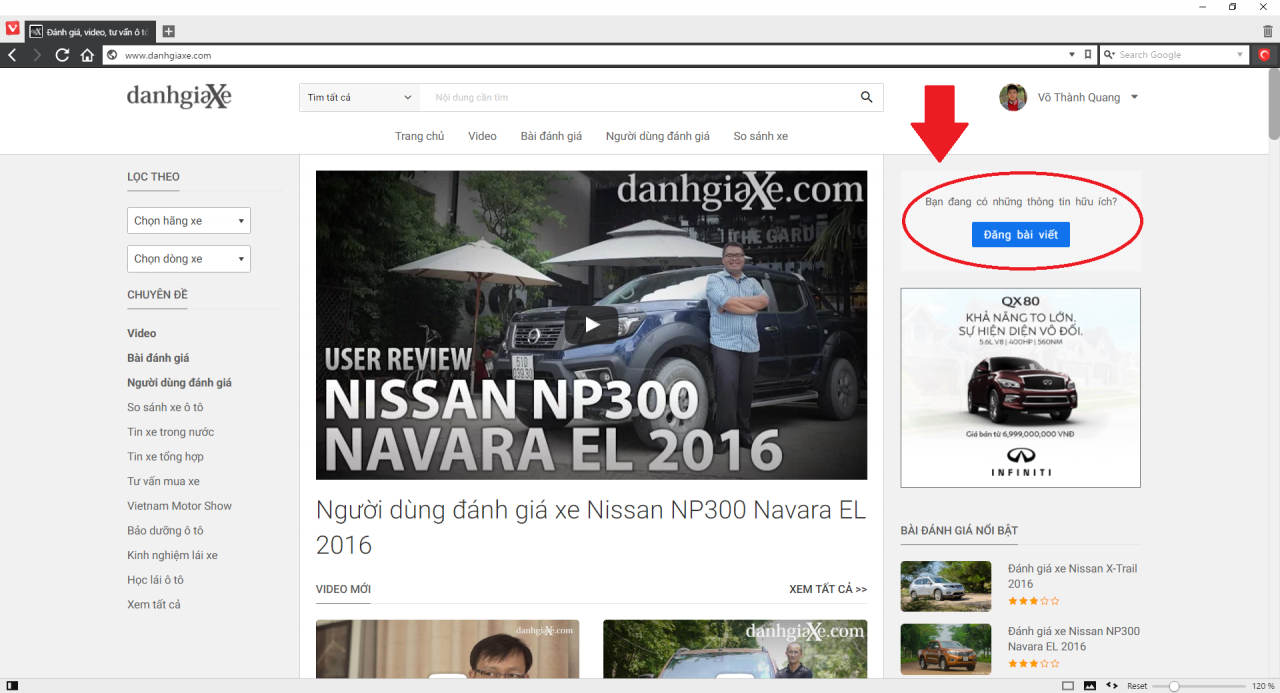Open the Chọn hãng xe dropdown
Image resolution: width=1280 pixels, height=693 pixels.
pos(189,221)
